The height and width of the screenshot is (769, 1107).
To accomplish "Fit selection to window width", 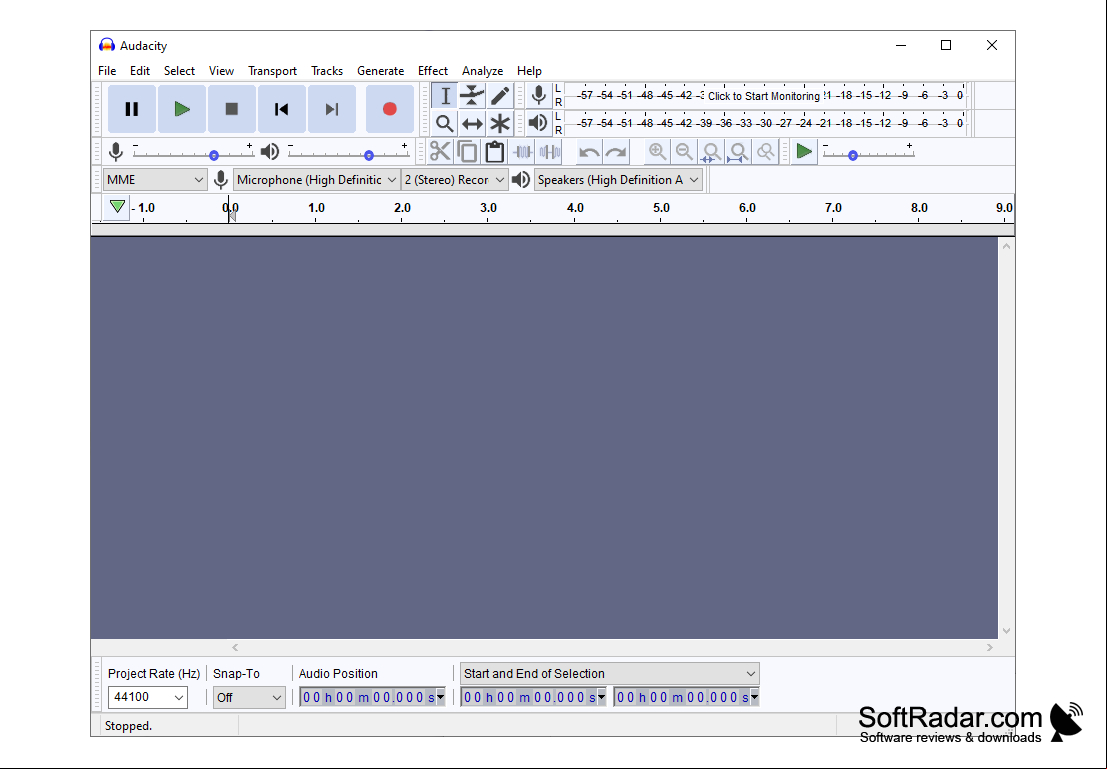I will click(x=711, y=152).
